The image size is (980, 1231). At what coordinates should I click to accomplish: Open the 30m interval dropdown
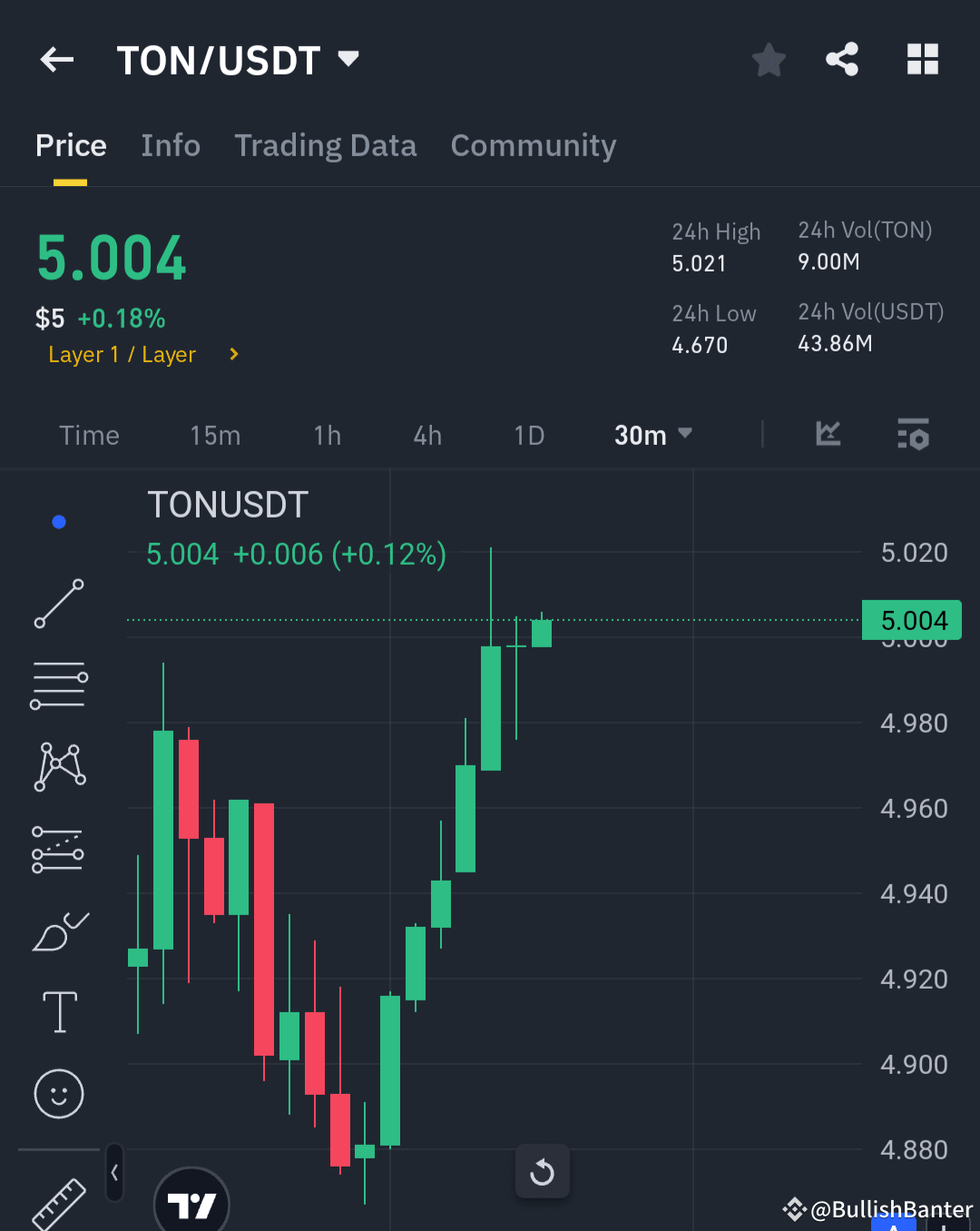(652, 435)
